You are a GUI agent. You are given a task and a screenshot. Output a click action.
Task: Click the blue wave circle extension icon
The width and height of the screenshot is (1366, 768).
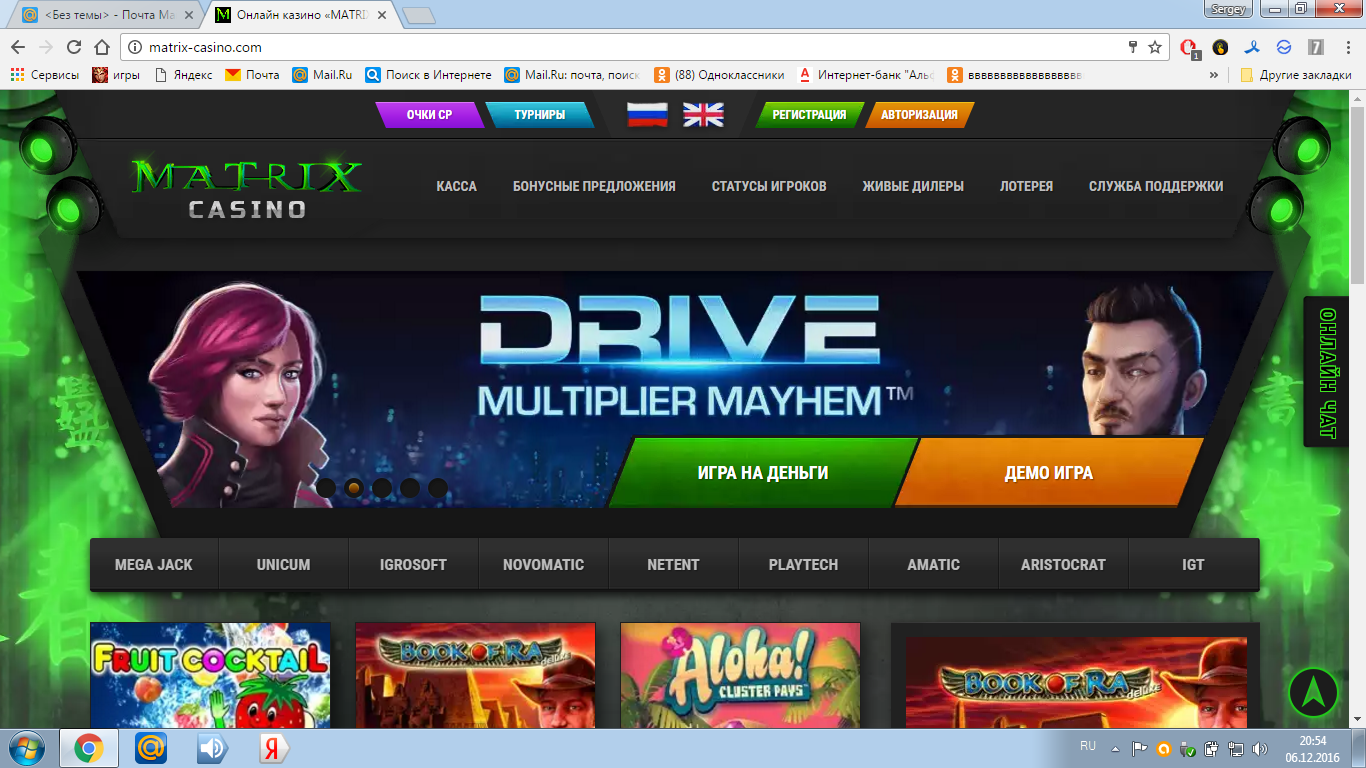coord(1284,47)
